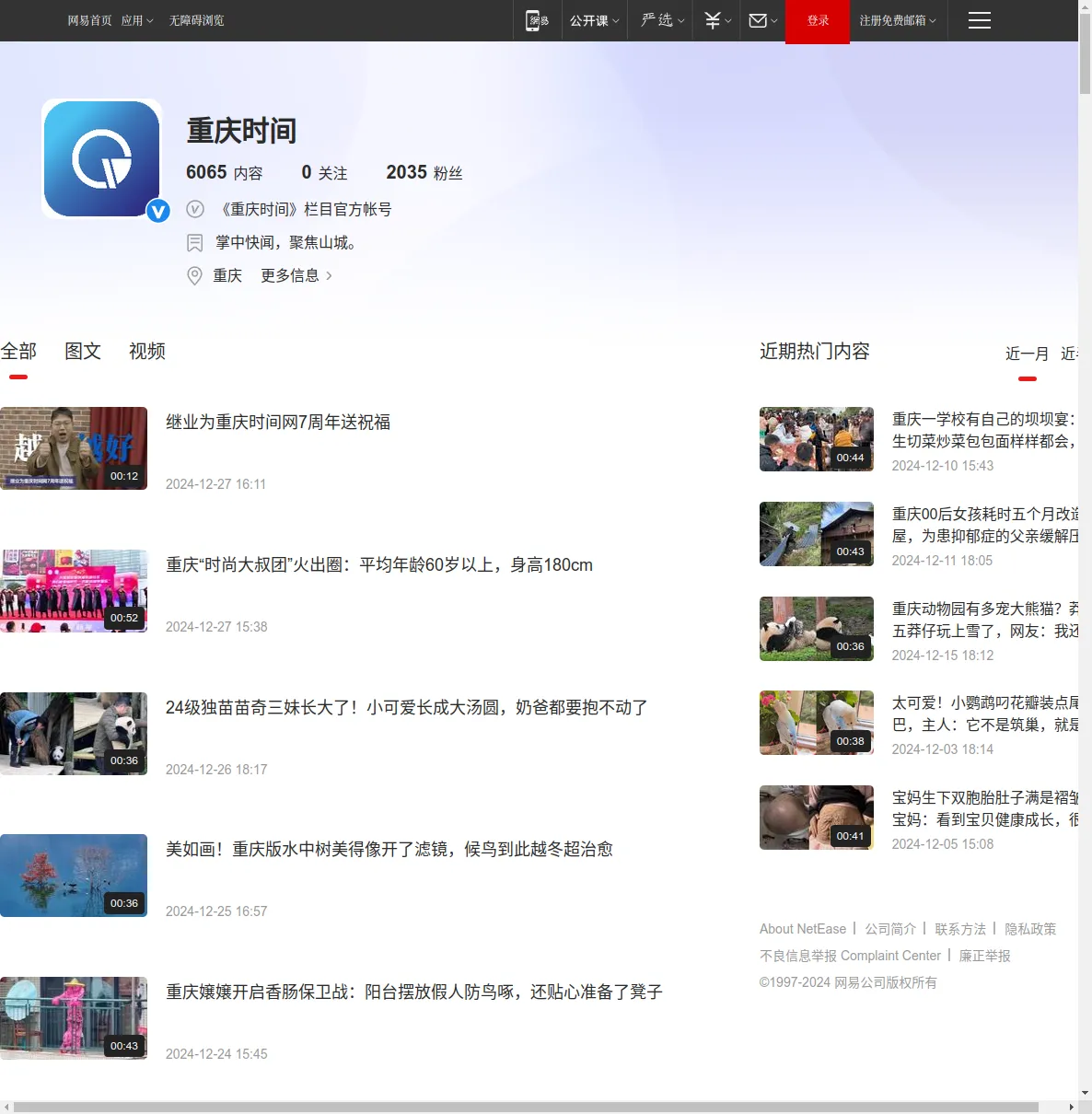Open 不良信息举报 Complaint Center link

point(850,956)
